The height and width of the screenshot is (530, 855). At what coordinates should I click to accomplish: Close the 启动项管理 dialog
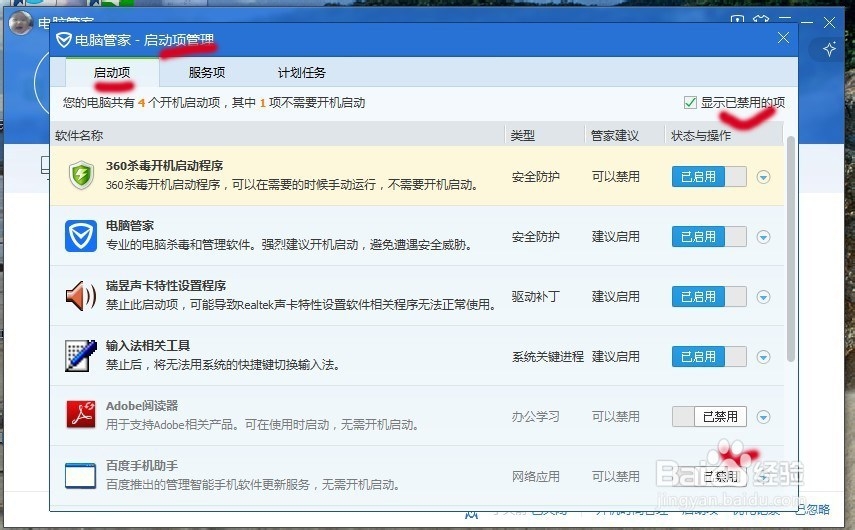coord(783,38)
